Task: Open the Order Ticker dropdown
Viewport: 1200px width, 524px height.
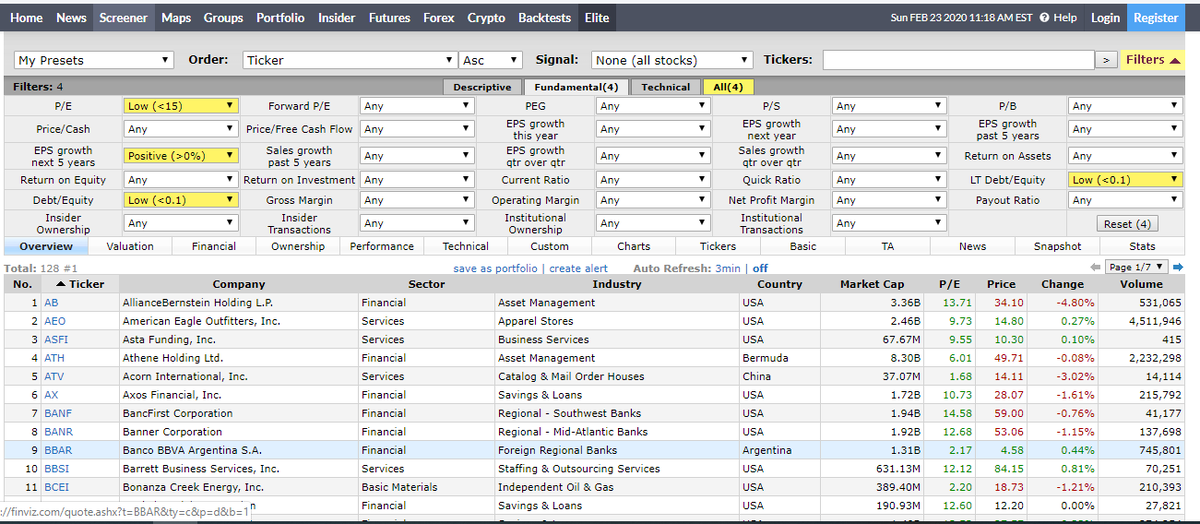Action: click(350, 60)
